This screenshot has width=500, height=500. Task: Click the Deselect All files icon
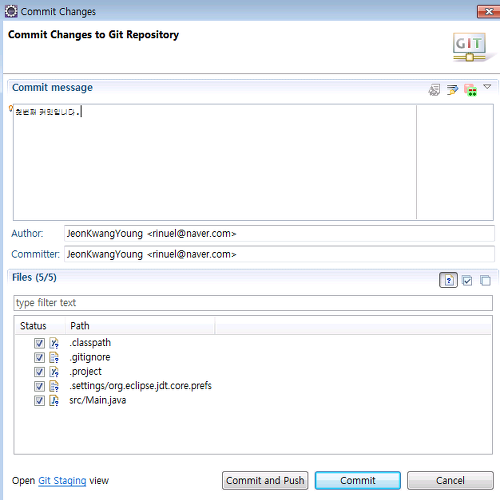tap(485, 280)
